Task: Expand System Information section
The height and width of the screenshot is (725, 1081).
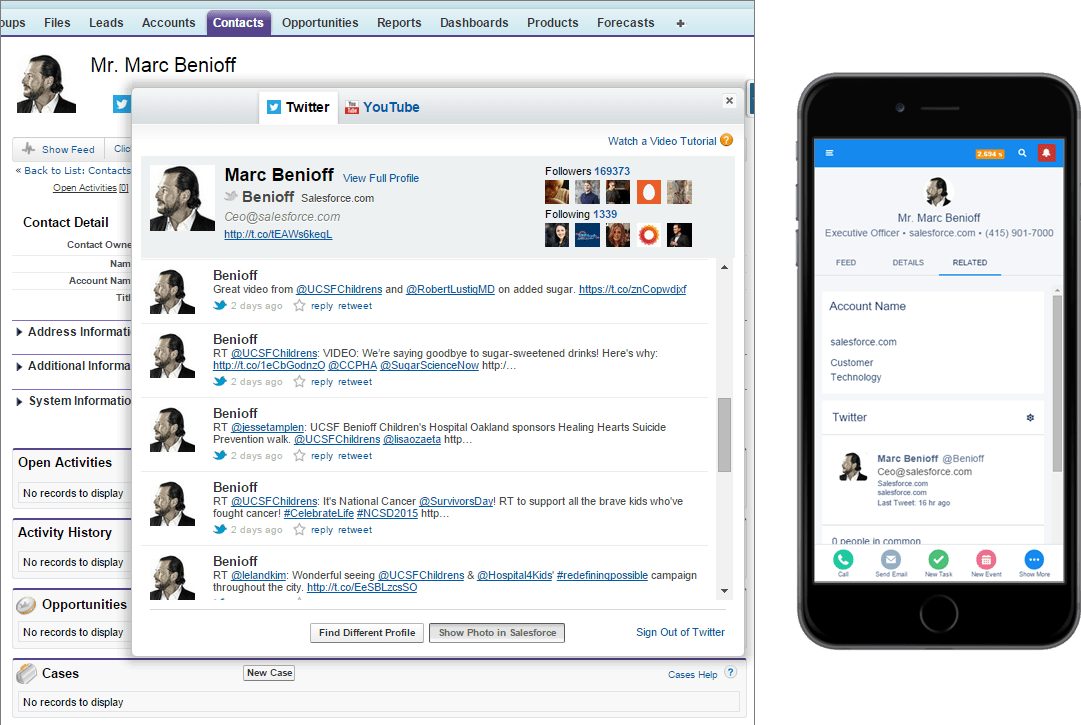Action: pyautogui.click(x=19, y=401)
